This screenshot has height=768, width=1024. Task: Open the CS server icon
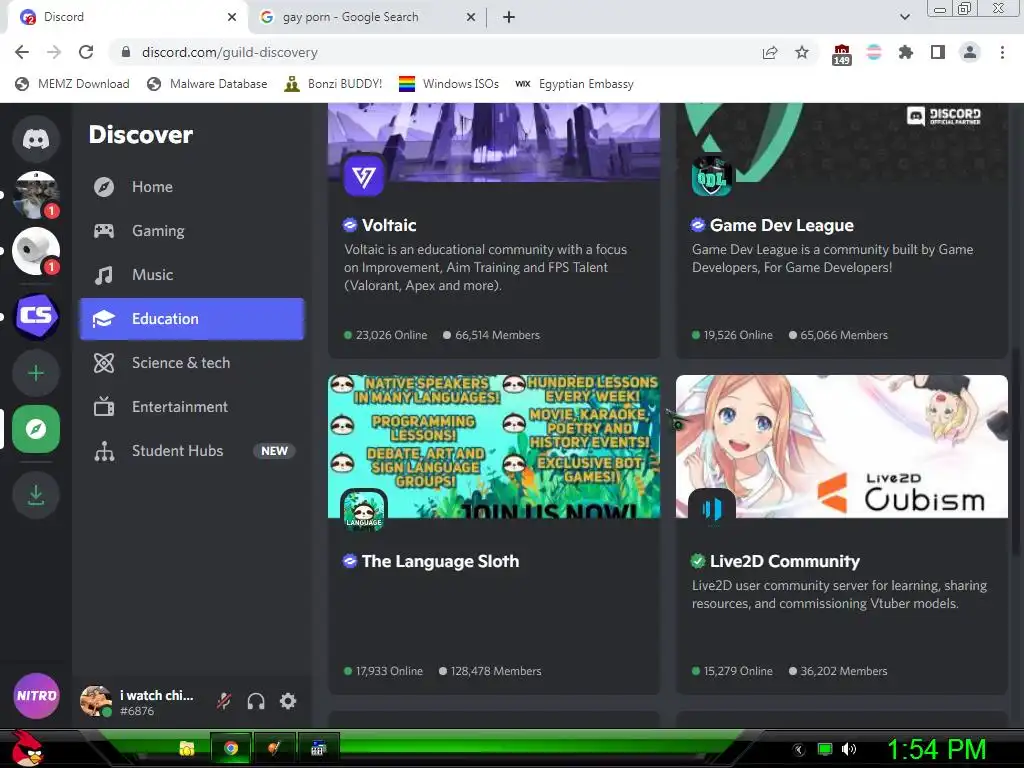36,316
